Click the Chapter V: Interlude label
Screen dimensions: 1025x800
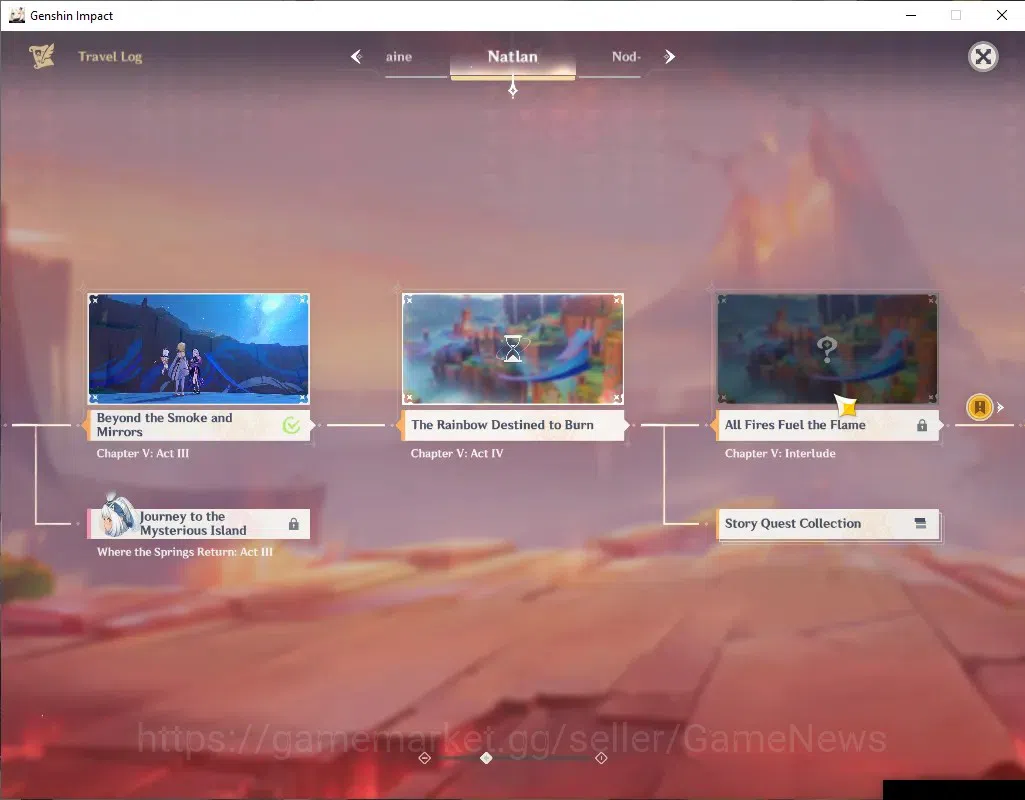[780, 453]
